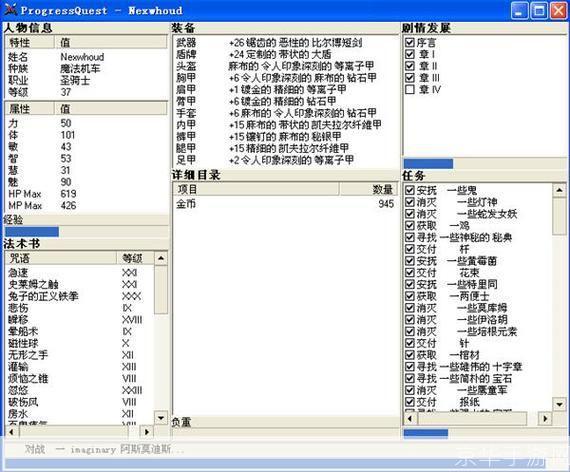Toggle the 章 IV plot checkbox
The height and width of the screenshot is (472, 570).
(x=410, y=89)
